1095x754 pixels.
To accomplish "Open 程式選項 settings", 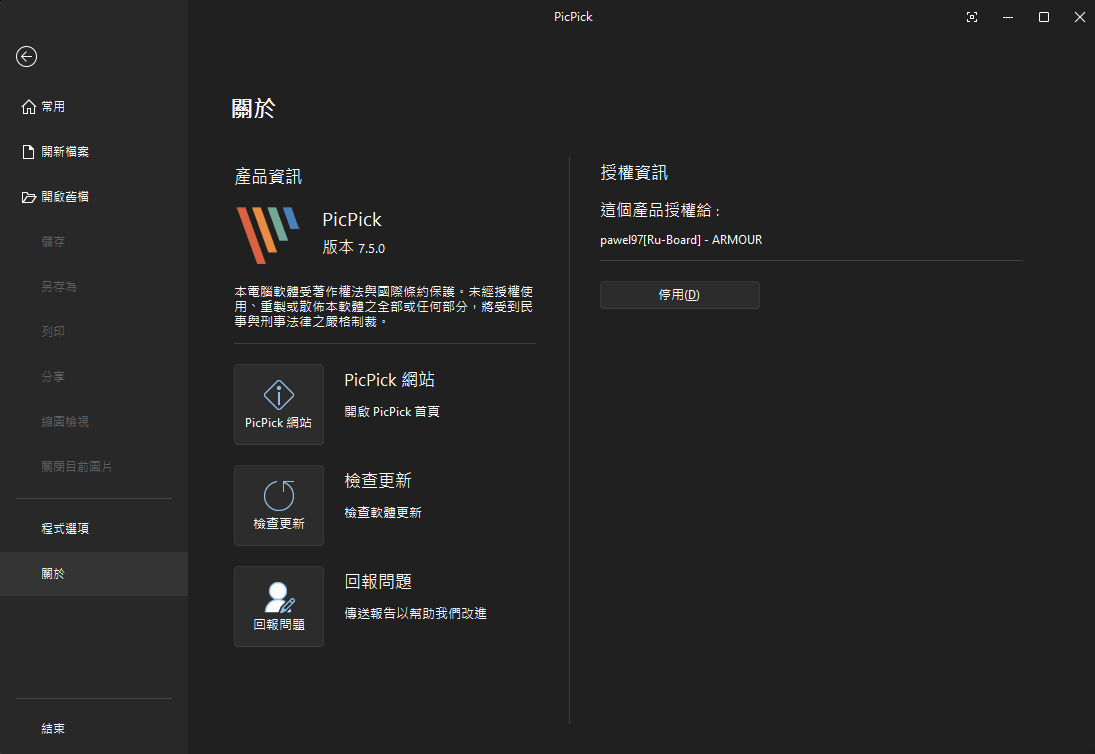I will [x=94, y=528].
